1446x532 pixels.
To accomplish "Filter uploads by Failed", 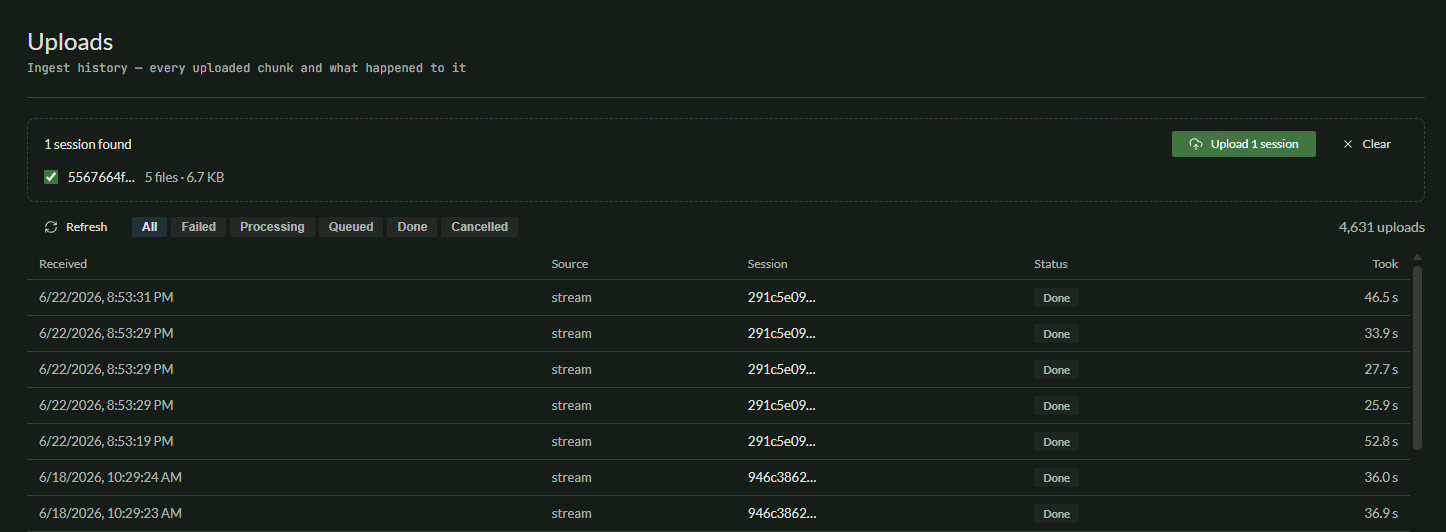I will pyautogui.click(x=199, y=227).
